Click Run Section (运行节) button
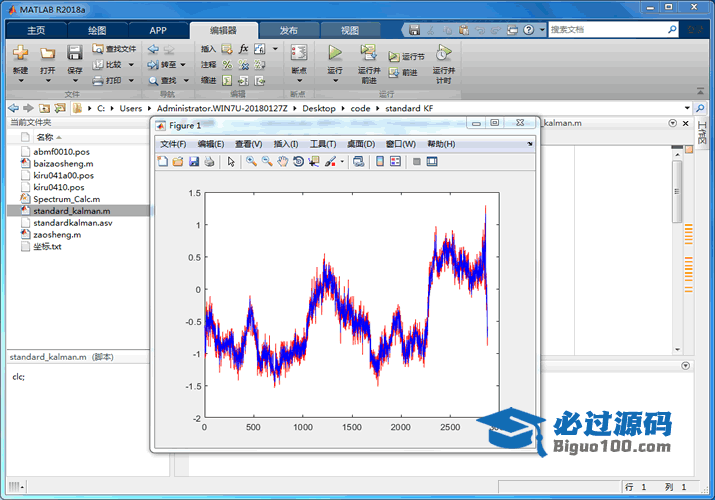 406,56
